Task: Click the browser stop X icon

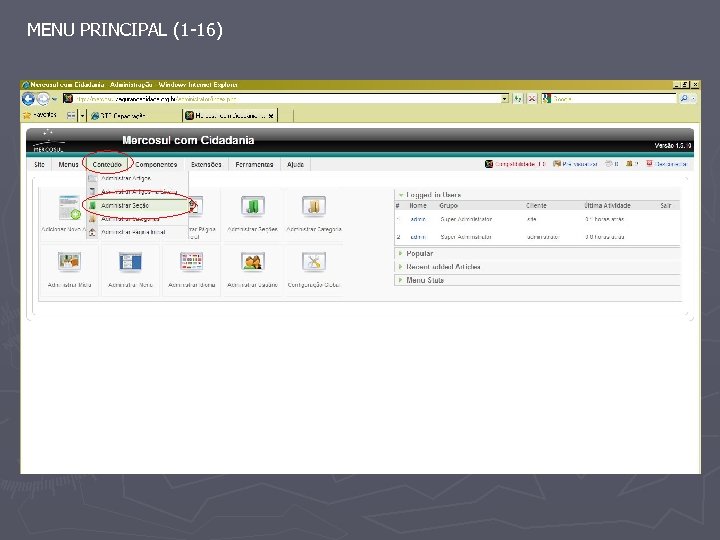Action: tap(532, 99)
